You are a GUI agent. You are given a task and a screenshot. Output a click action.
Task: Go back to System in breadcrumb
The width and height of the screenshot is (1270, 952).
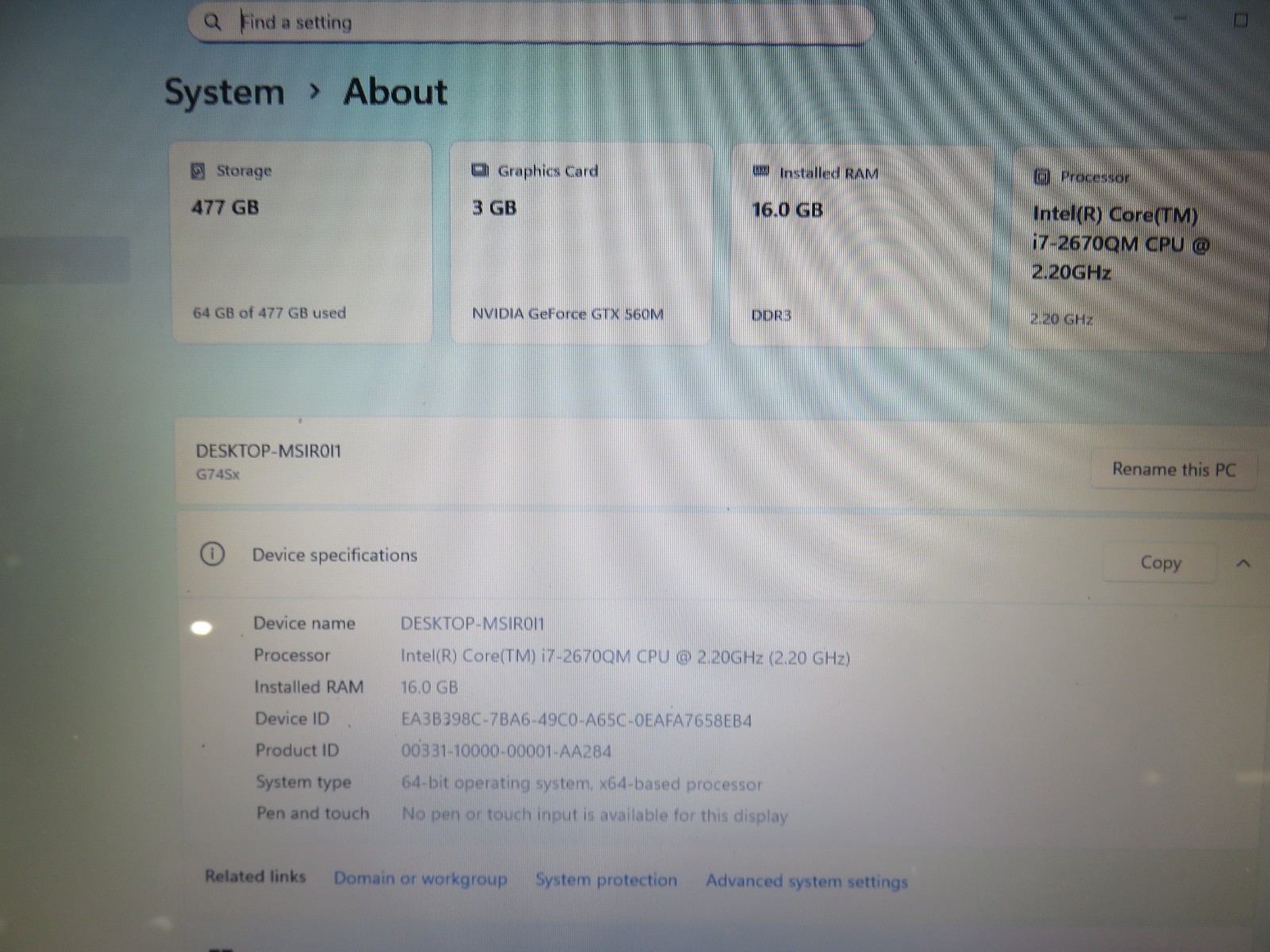(x=224, y=92)
